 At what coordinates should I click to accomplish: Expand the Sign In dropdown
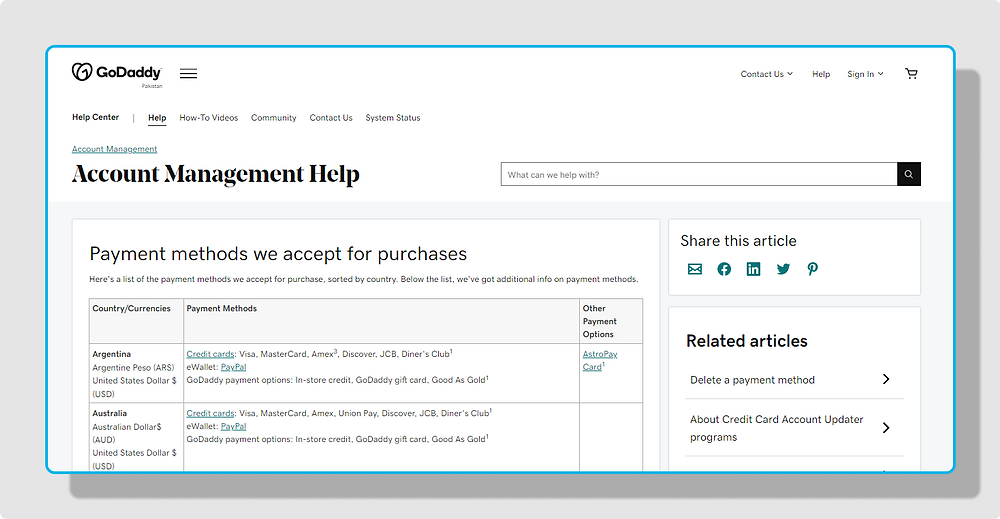[865, 74]
